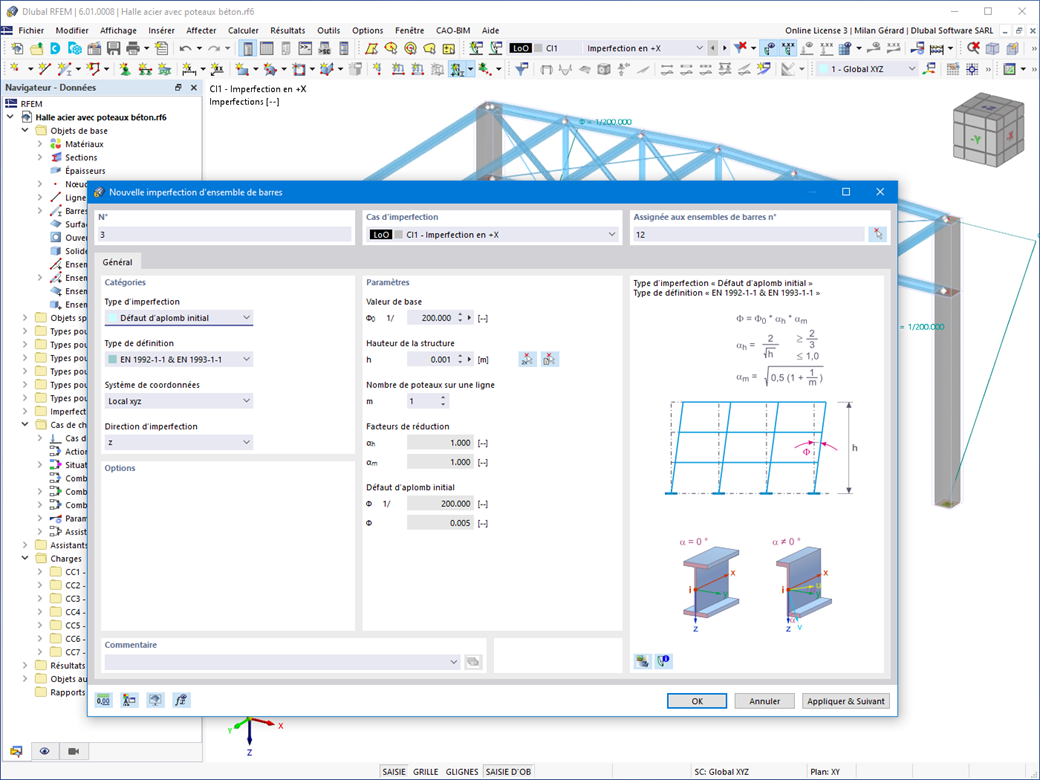Viewport: 1040px width, 780px height.
Task: Expand Matériaux in navigator tree
Action: tap(40, 144)
